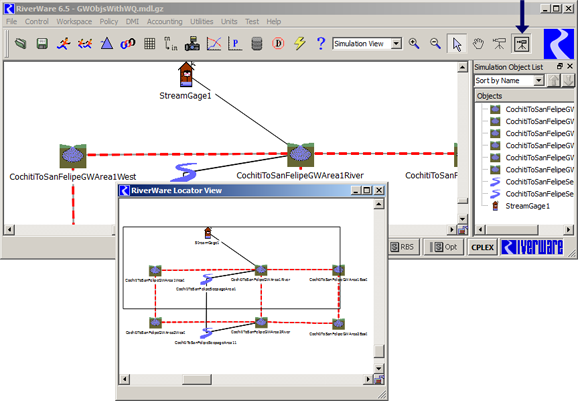
Task: Select StreamGage1 in the object list
Action: click(x=527, y=206)
